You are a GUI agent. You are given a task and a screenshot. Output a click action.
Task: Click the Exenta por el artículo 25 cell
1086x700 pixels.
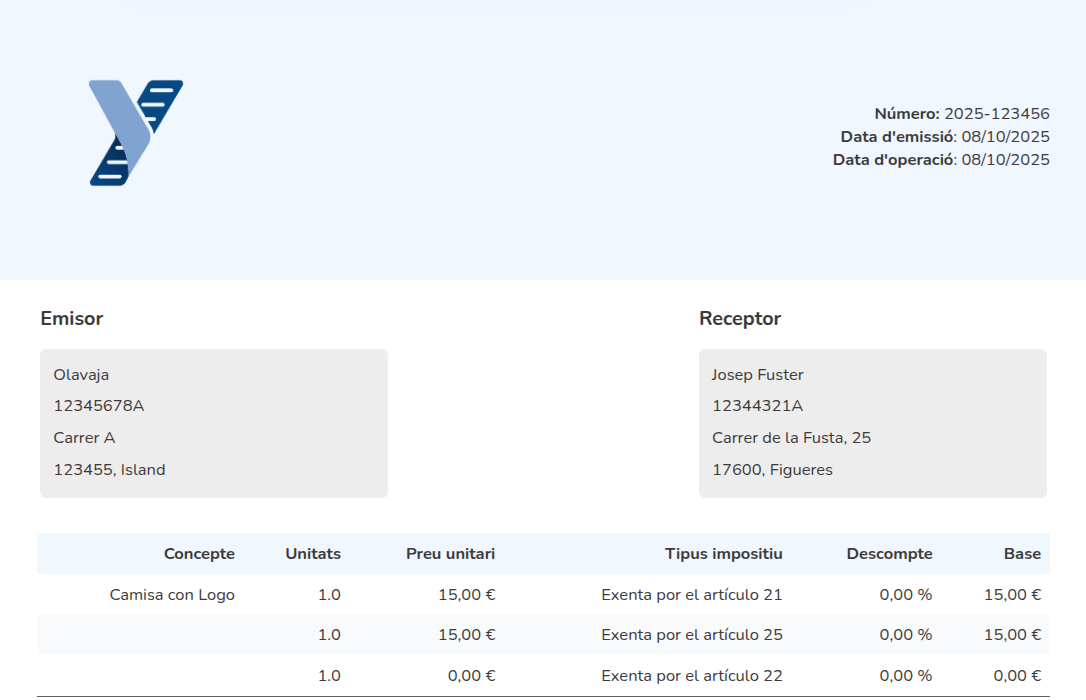pos(691,635)
